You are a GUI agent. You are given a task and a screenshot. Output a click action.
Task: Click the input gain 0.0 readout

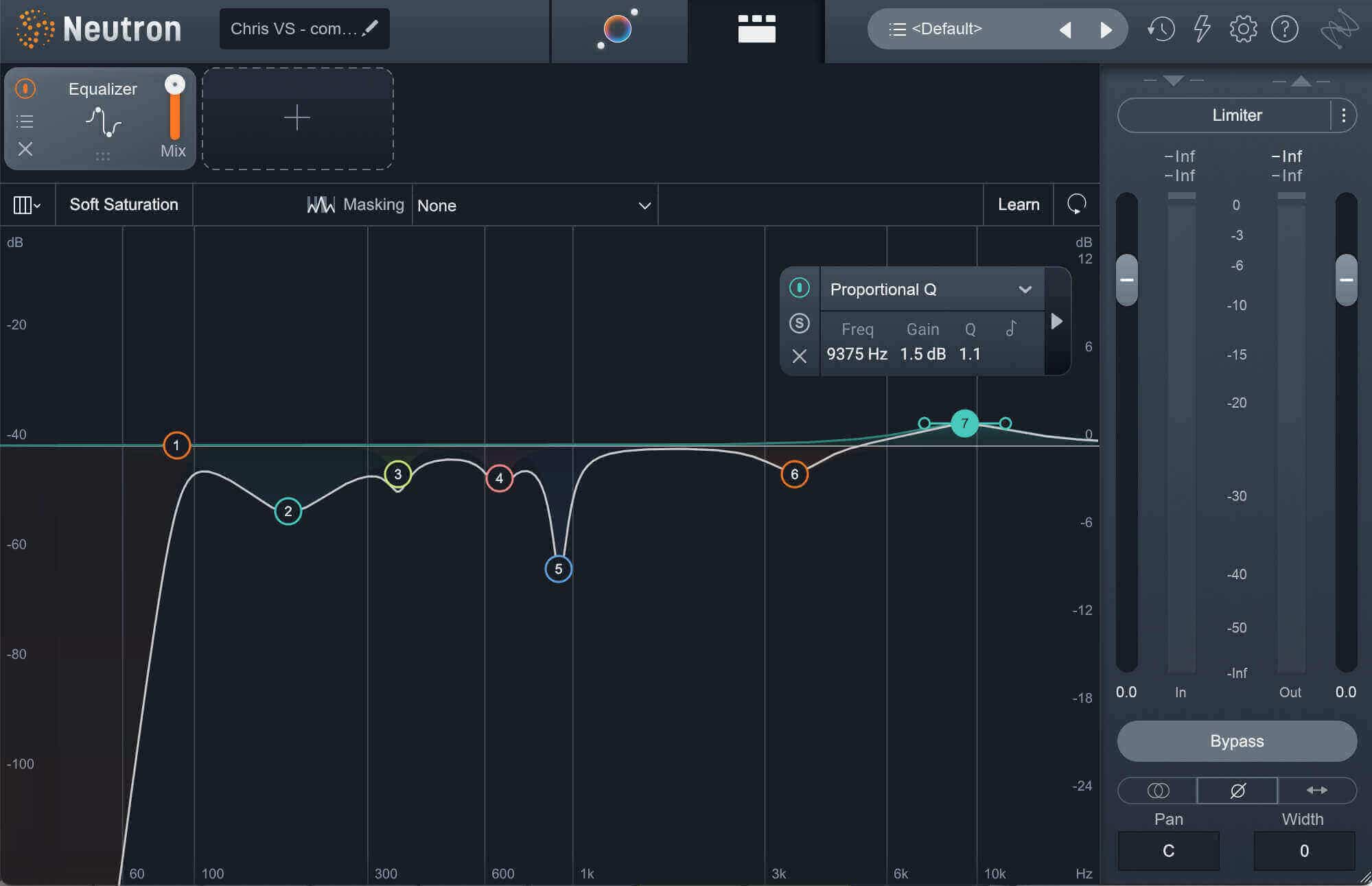pos(1126,692)
